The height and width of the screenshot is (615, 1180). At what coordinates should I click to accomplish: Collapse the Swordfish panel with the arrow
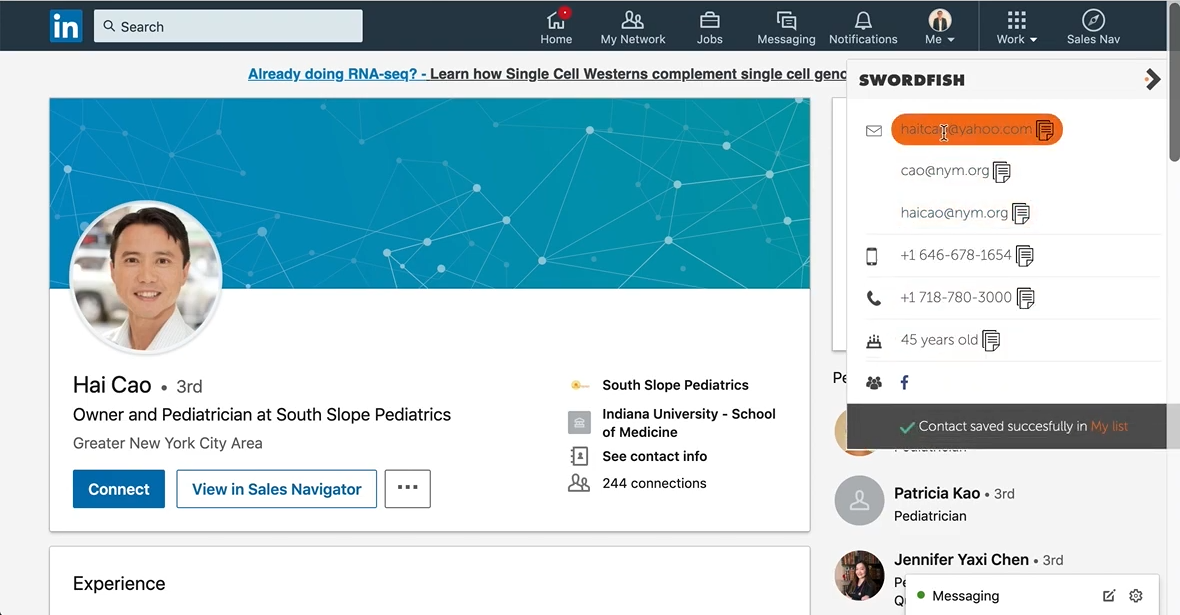click(1152, 79)
